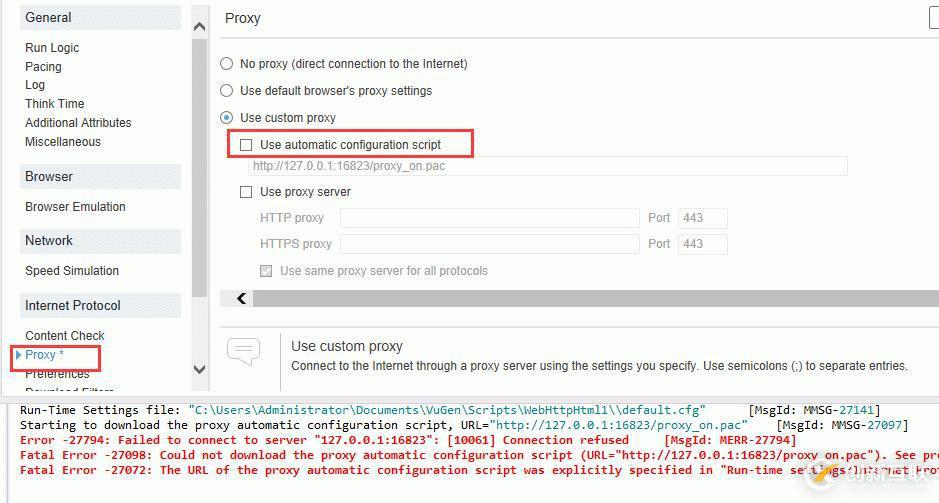Screen dimensions: 939x503
Task: Click the HTTP proxy Port field
Action: pyautogui.click(x=702, y=218)
